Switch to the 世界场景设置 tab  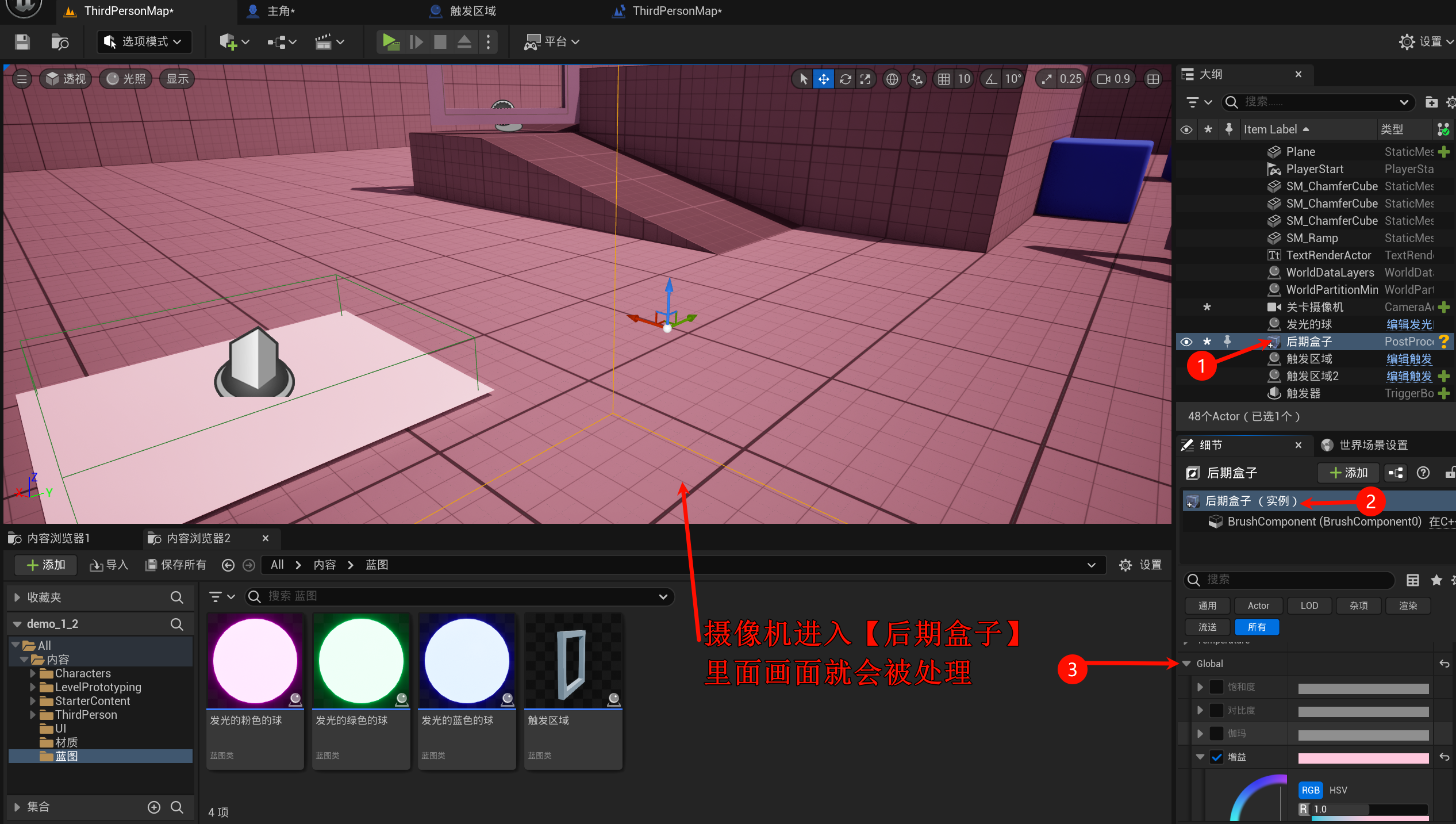(x=1372, y=445)
